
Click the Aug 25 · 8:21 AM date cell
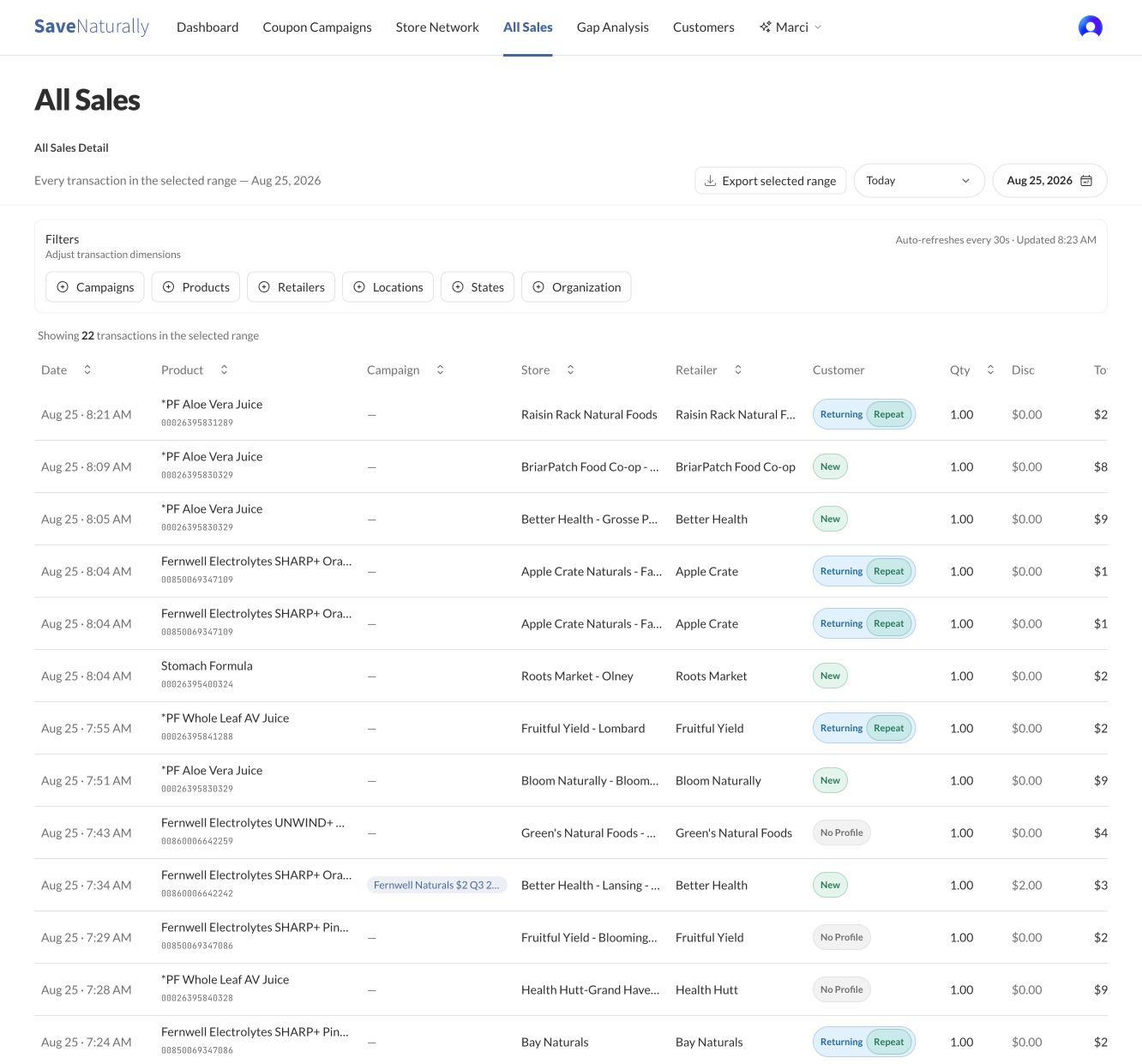point(87,415)
